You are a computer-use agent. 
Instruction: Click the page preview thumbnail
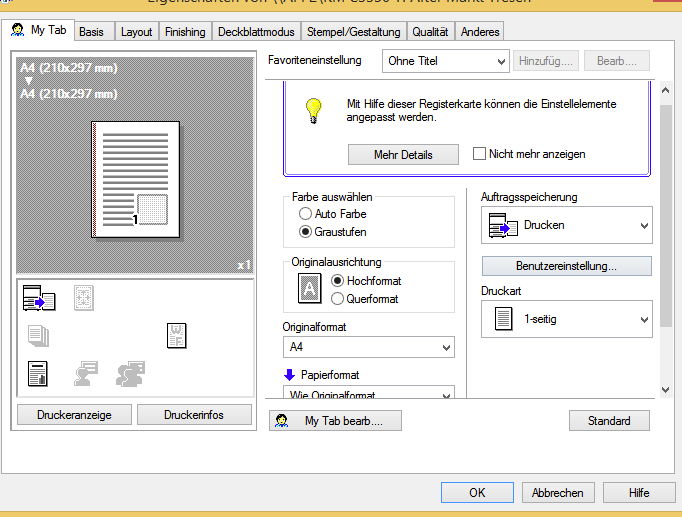pos(135,180)
